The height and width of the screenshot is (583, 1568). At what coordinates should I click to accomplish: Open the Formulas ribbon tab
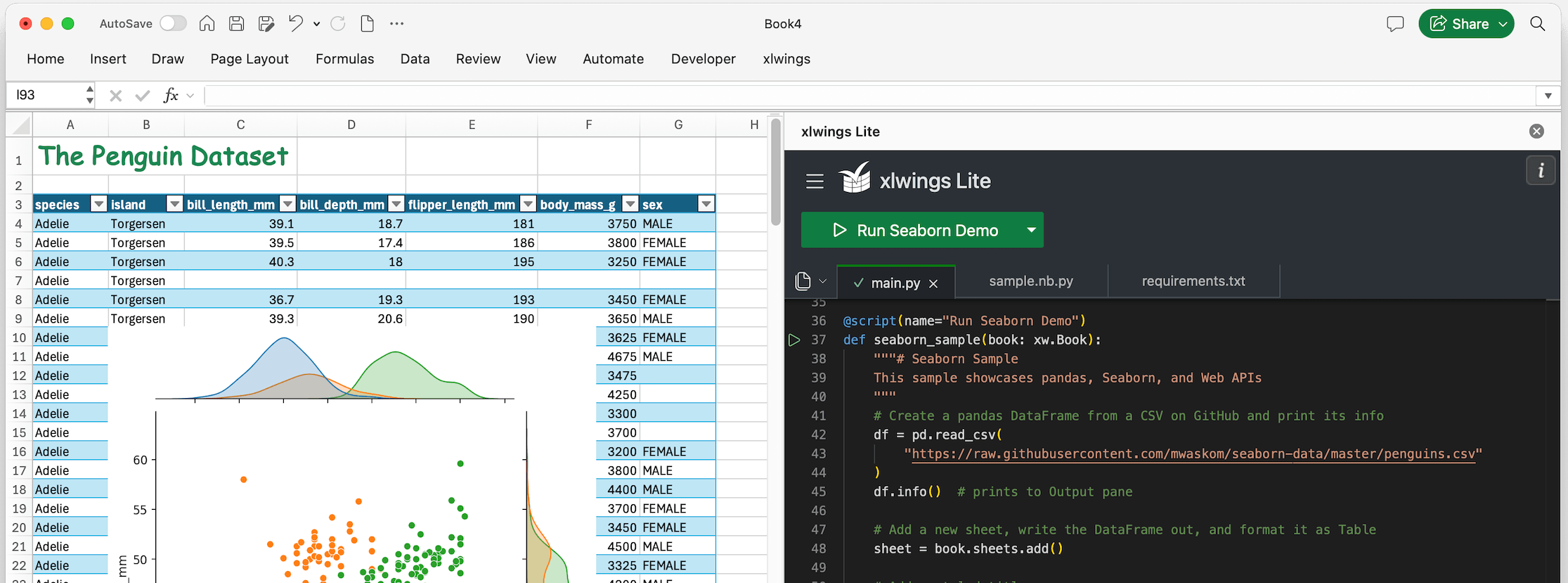point(345,59)
